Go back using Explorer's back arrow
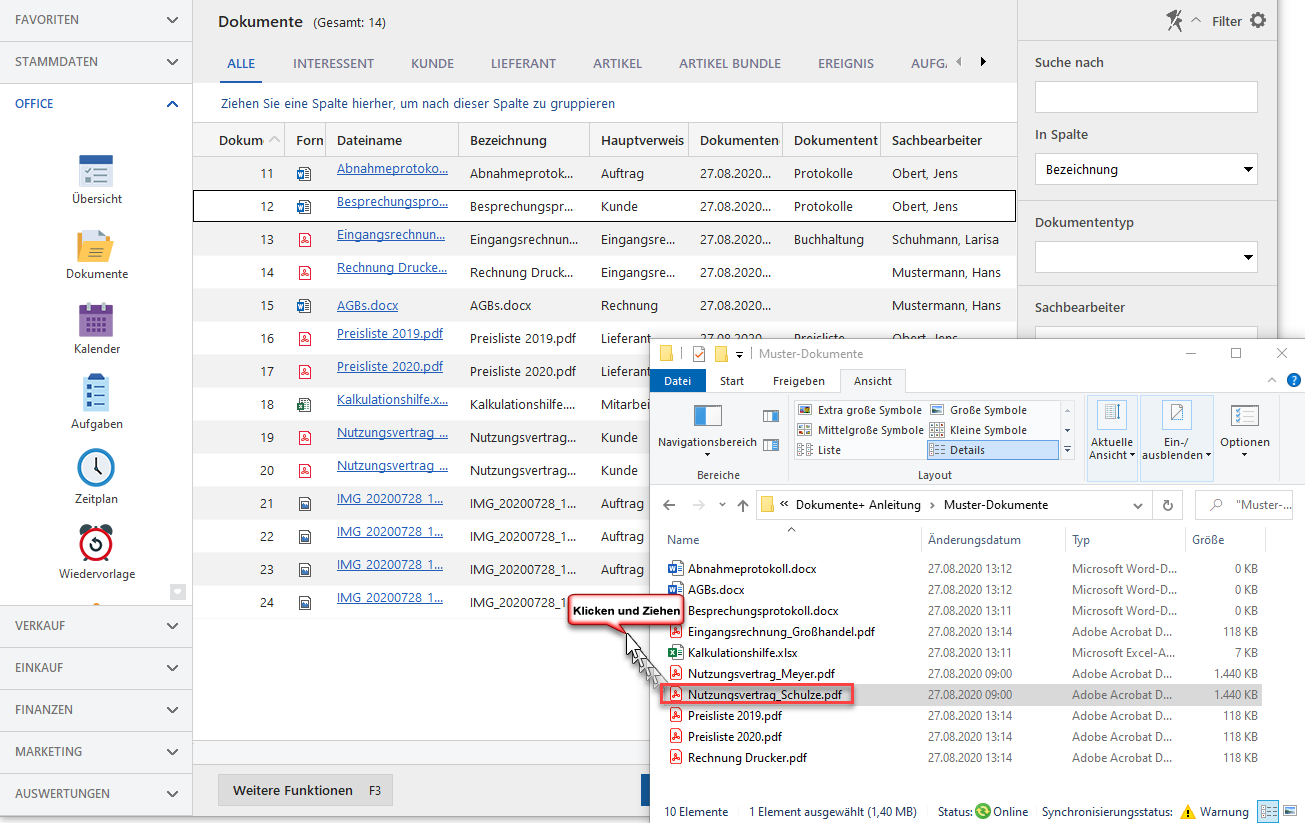The image size is (1305, 823). (x=670, y=505)
